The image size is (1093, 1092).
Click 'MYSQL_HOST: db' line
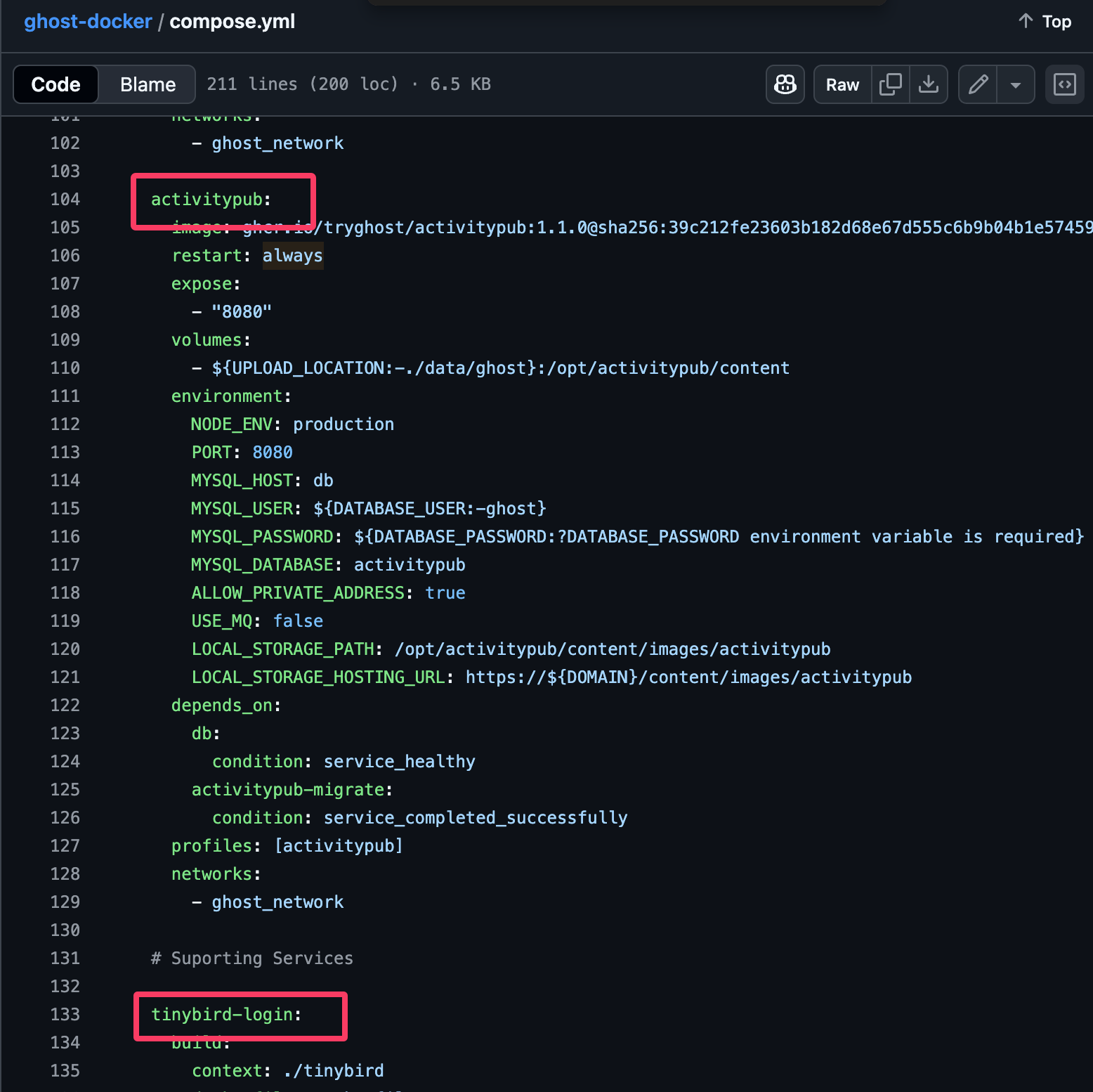point(262,481)
